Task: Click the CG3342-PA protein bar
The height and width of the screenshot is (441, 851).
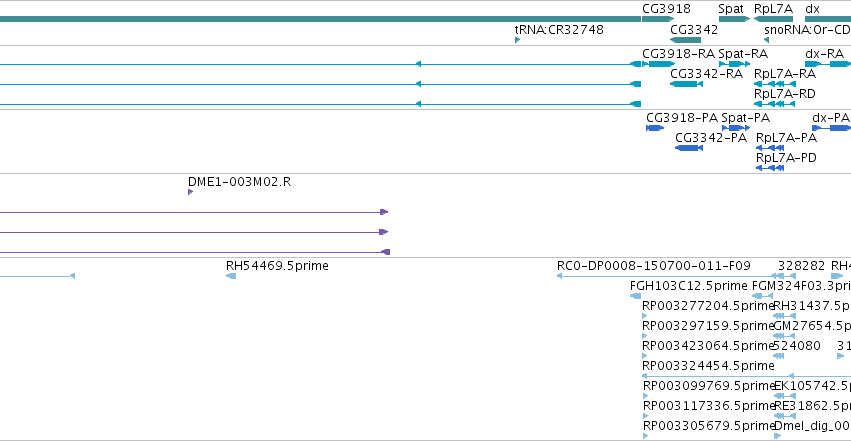Action: [689, 148]
